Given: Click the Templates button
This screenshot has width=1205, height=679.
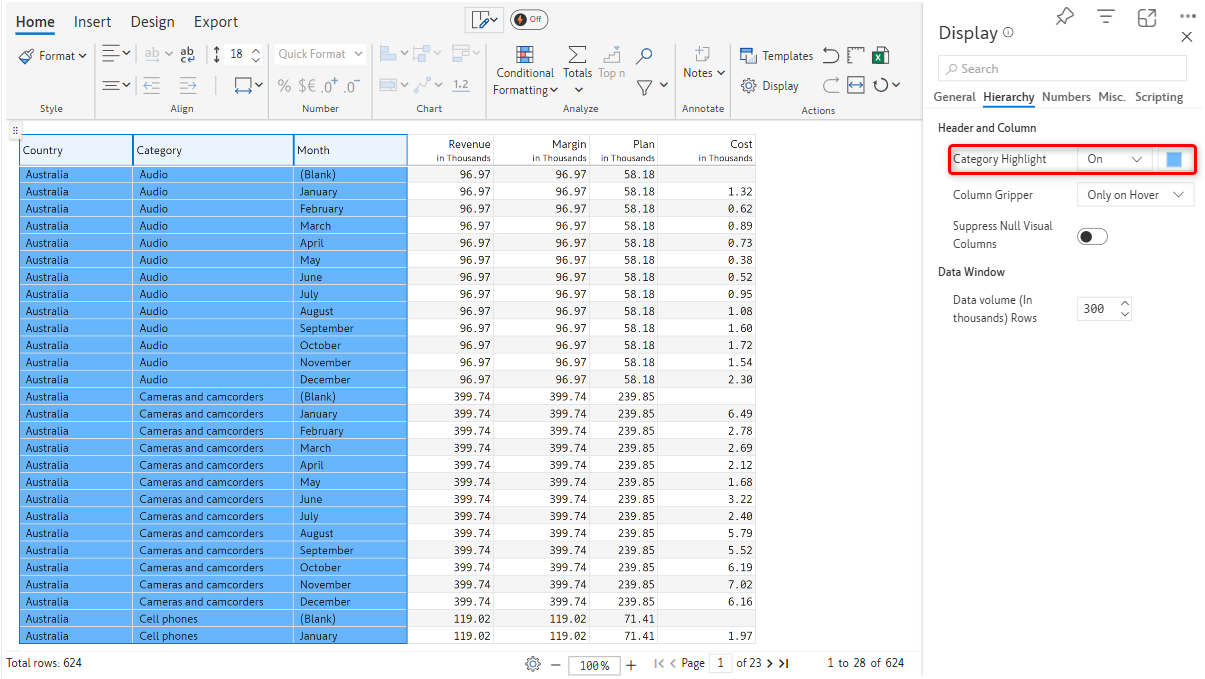Looking at the screenshot, I should 776,56.
